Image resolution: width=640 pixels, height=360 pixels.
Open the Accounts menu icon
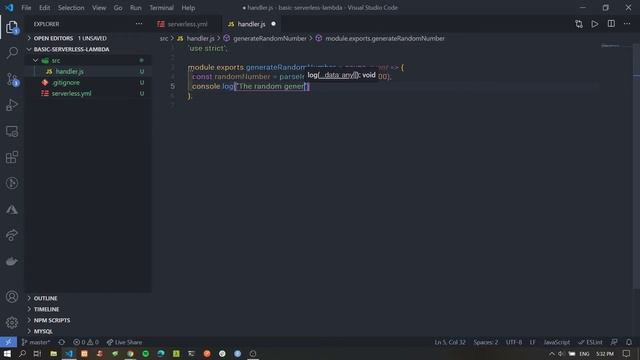(x=12, y=297)
